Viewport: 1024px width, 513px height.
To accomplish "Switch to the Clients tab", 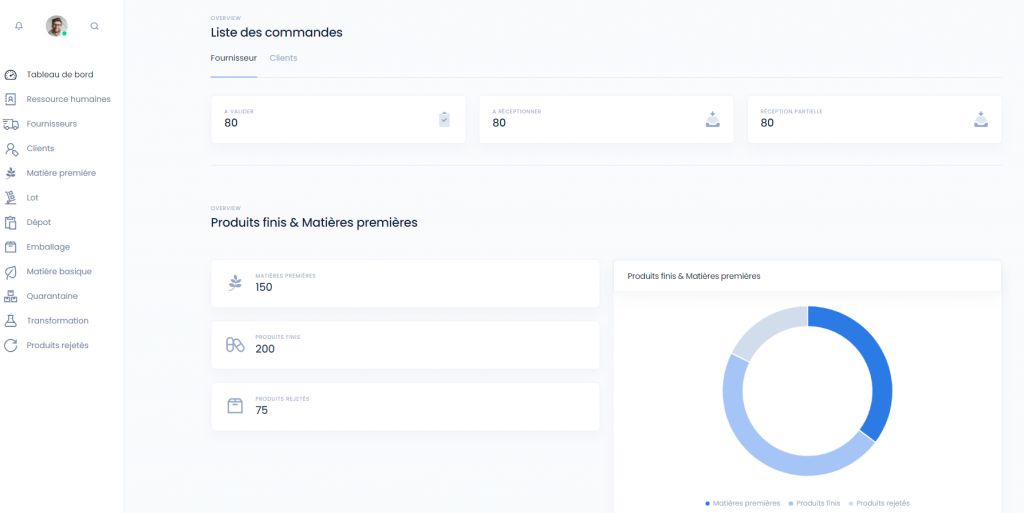I will tap(283, 58).
